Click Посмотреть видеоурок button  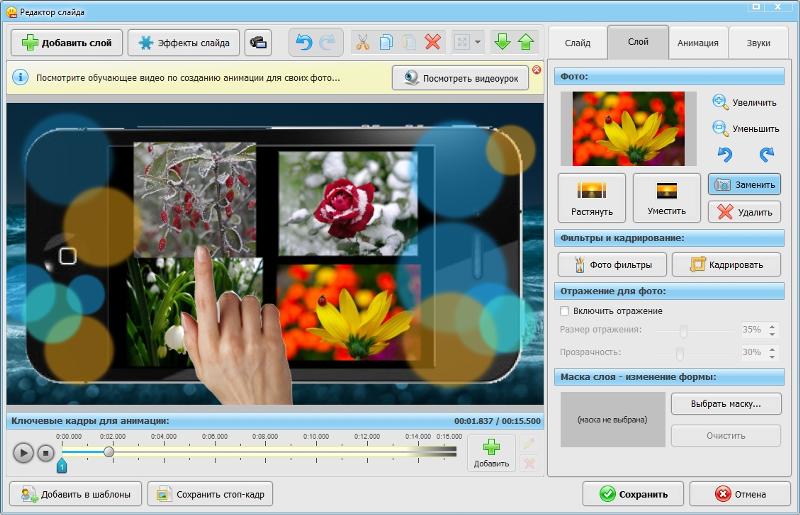460,78
